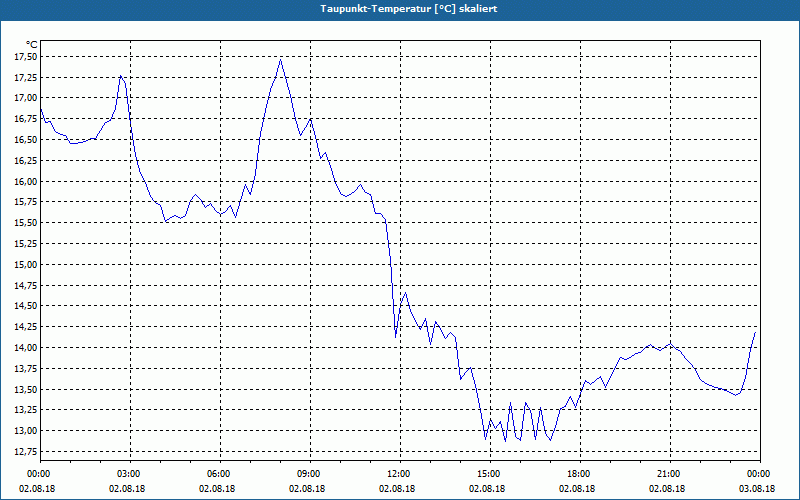Viewport: 800px width, 500px height.
Task: Click the 16,75 y-axis label
Action: coord(25,119)
